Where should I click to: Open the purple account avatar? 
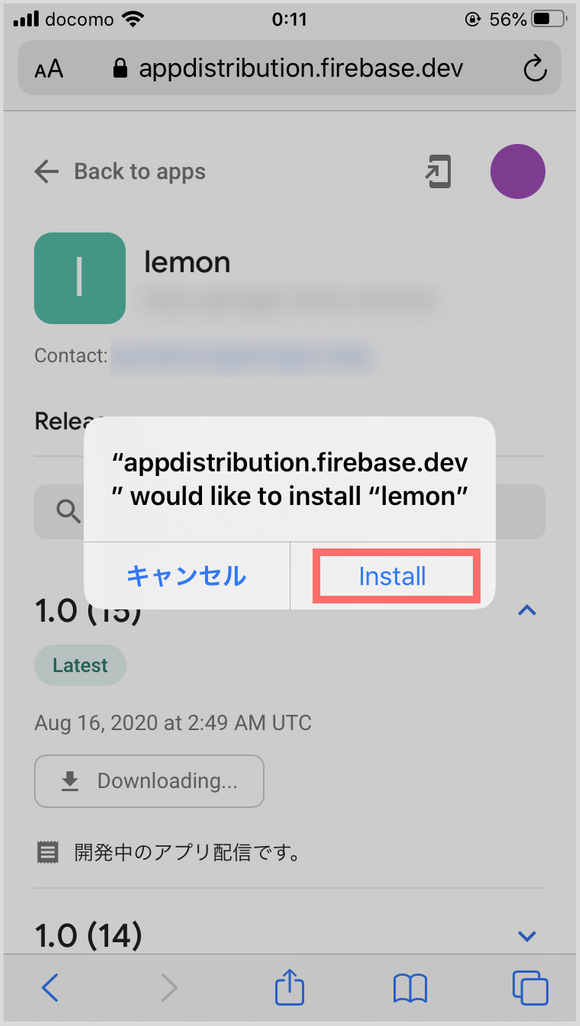pos(518,171)
